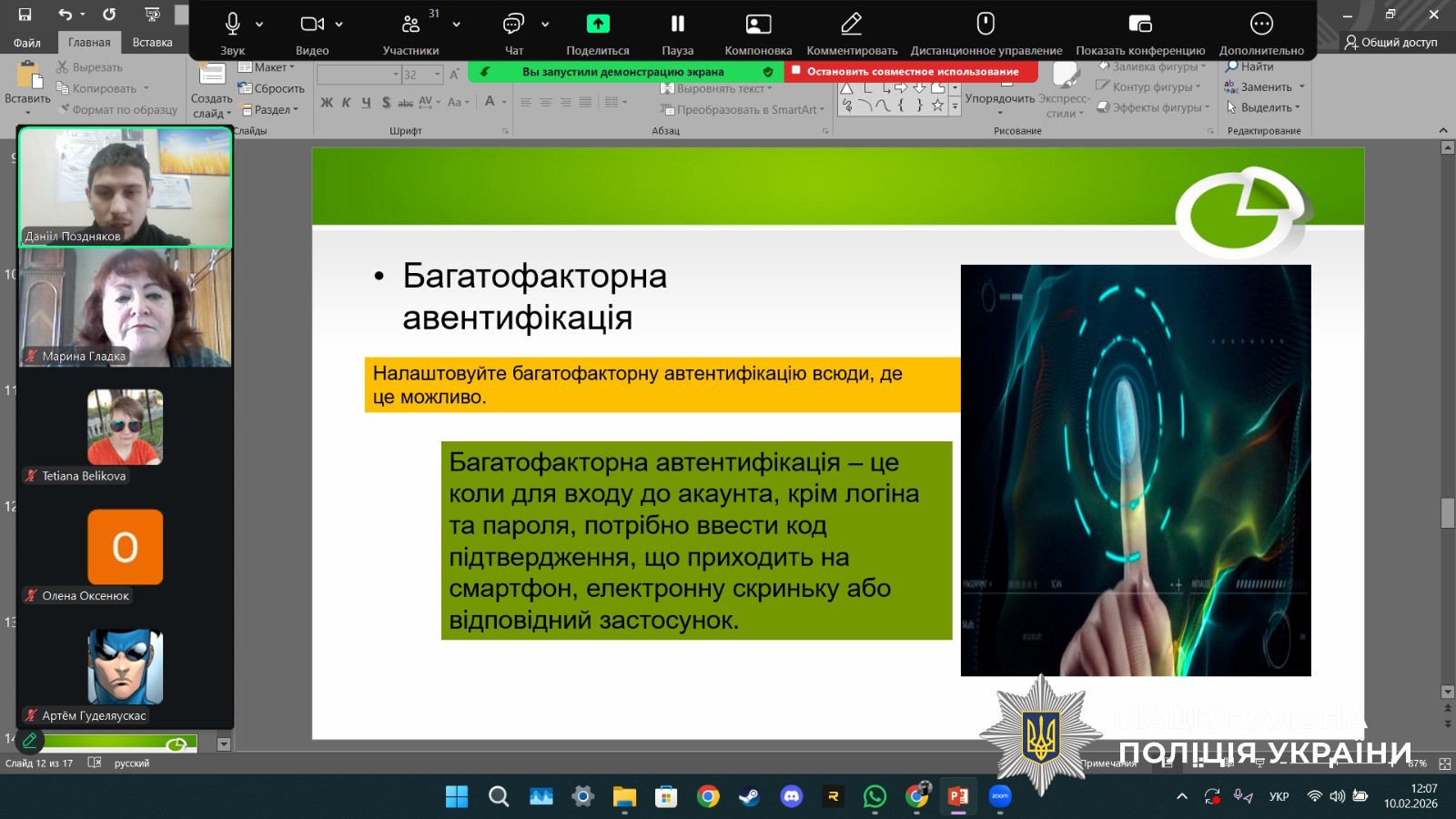1456x819 pixels.
Task: Open the font size dropdown showing 32
Action: (438, 75)
